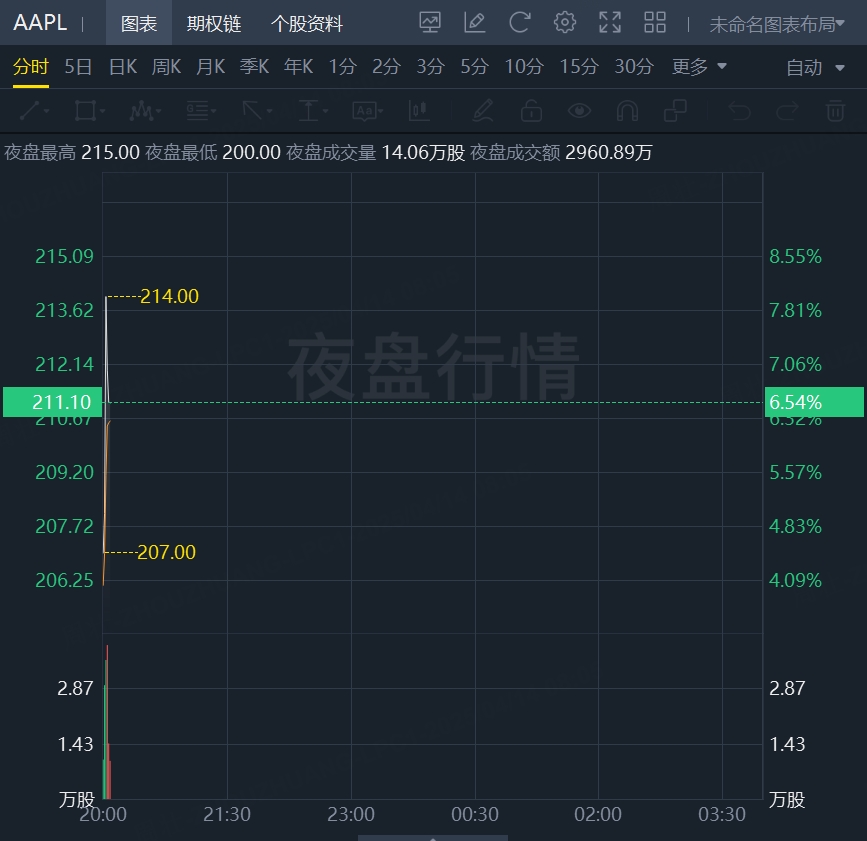Switch to the 季K chart
The width and height of the screenshot is (867, 841).
click(254, 67)
